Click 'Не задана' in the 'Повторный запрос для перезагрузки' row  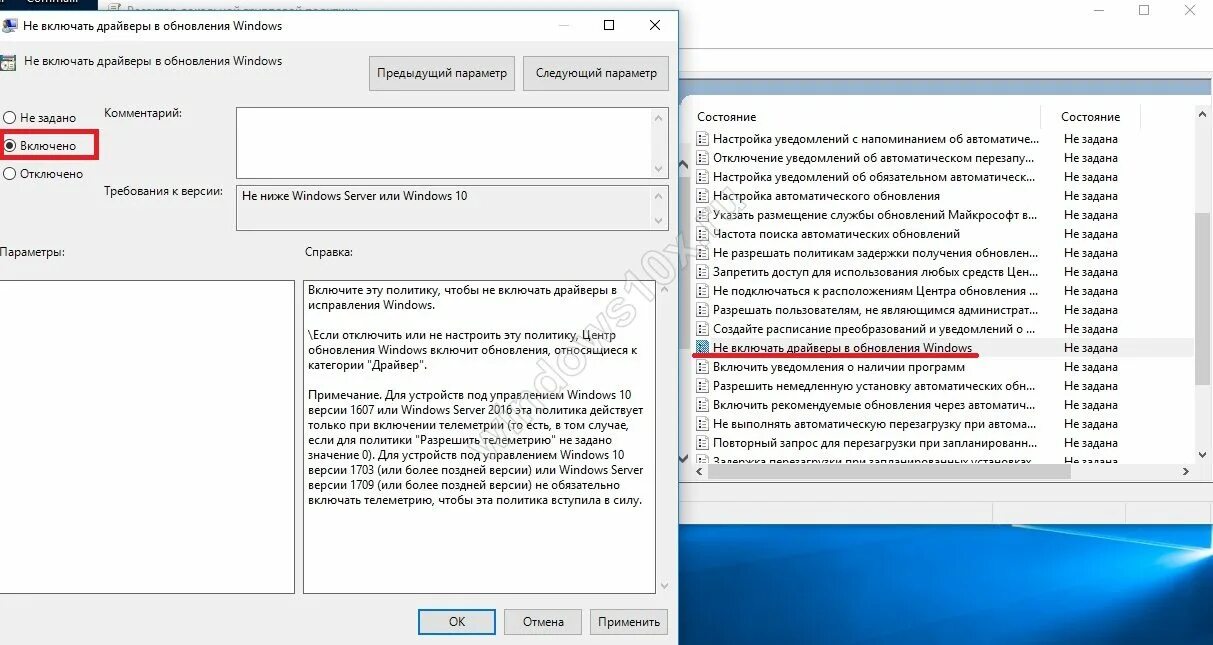coord(1091,443)
